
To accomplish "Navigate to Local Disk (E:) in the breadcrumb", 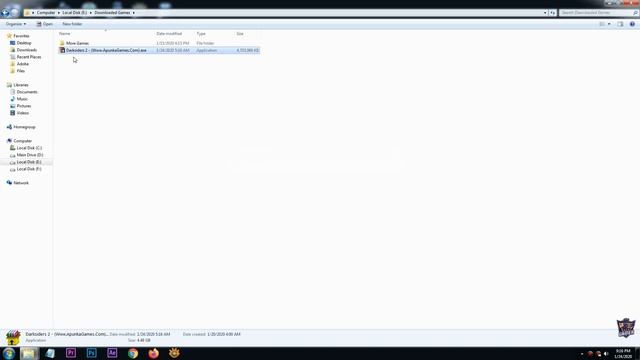I will click(x=75, y=13).
